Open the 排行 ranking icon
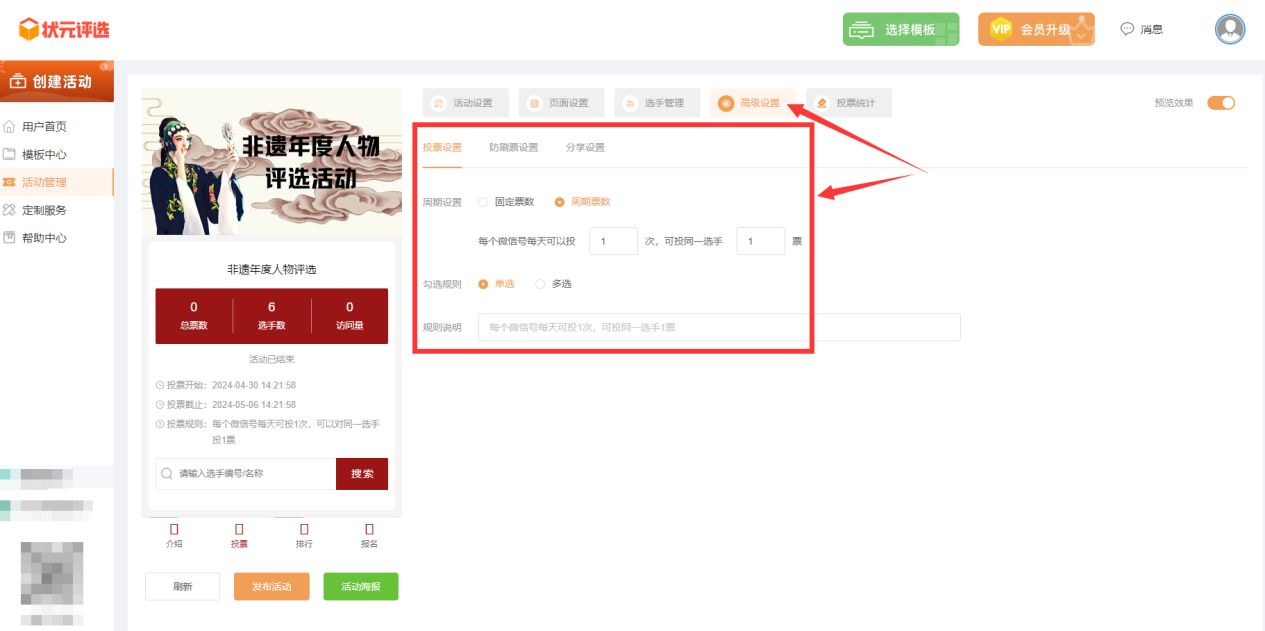Image resolution: width=1265 pixels, height=631 pixels. pos(304,529)
